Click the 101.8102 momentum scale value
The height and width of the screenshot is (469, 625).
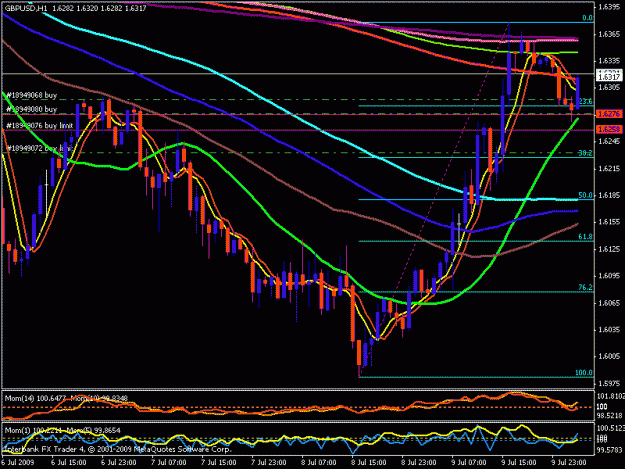click(610, 396)
